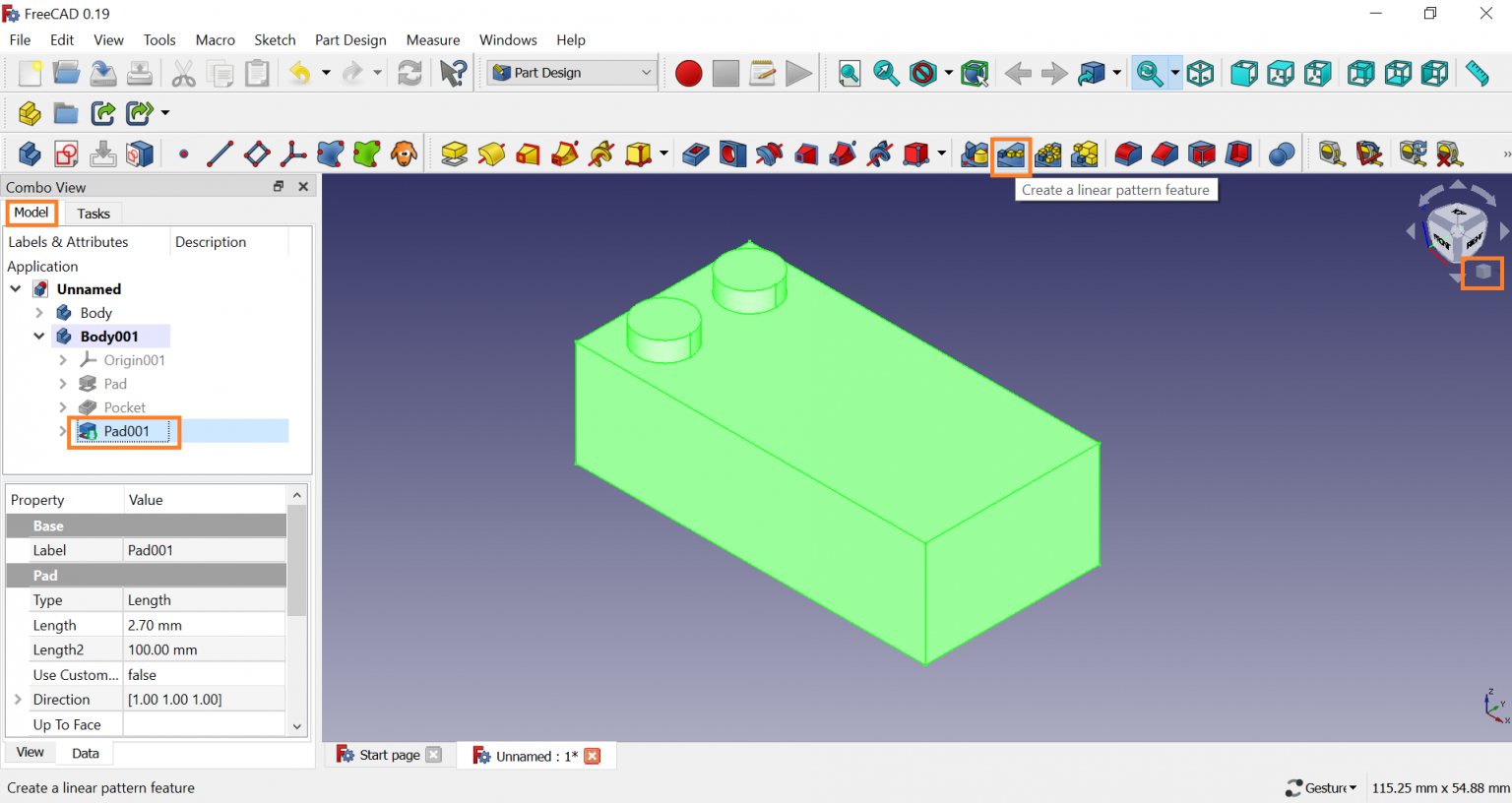Viewport: 1512px width, 803px height.
Task: Open the Gesture navigation style dropdown
Action: 1322,787
